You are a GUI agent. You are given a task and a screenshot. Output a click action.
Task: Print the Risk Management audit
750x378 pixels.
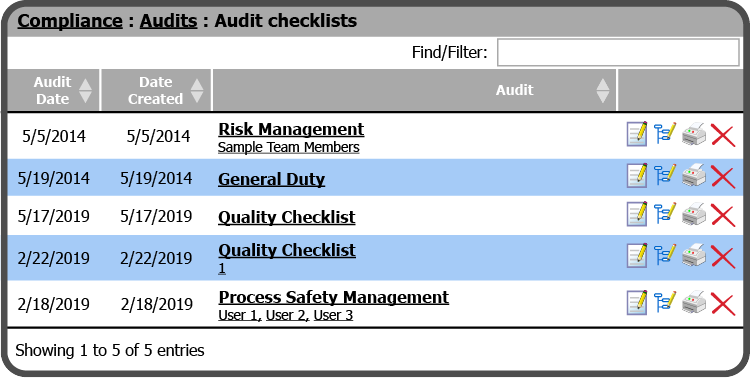coord(694,134)
